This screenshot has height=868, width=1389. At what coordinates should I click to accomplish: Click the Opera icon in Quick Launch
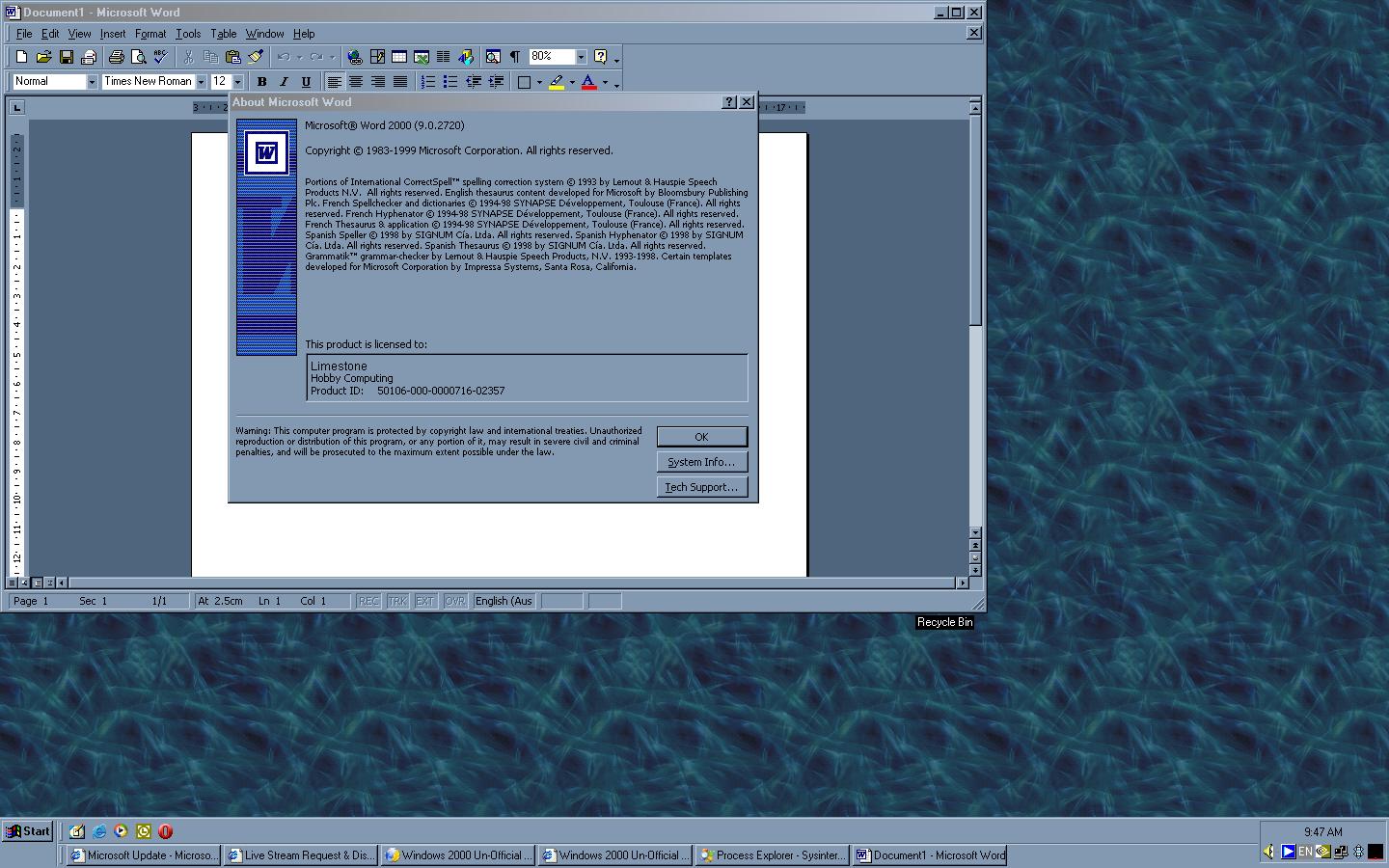click(x=165, y=831)
